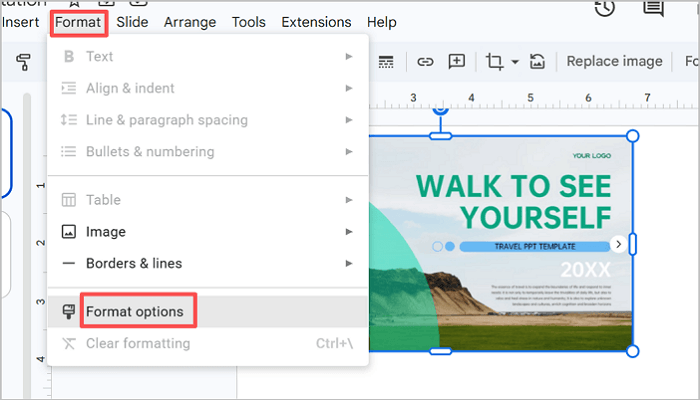Click the right-middle image resize handle
Viewport: 700px width, 400px height.
tap(632, 244)
